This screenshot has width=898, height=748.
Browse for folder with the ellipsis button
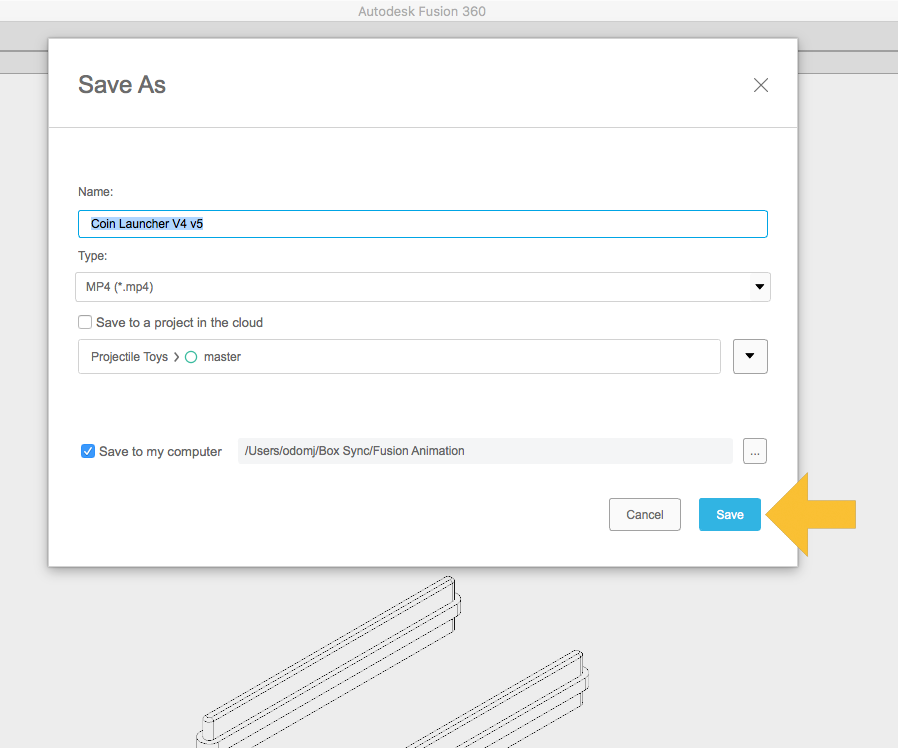[755, 451]
